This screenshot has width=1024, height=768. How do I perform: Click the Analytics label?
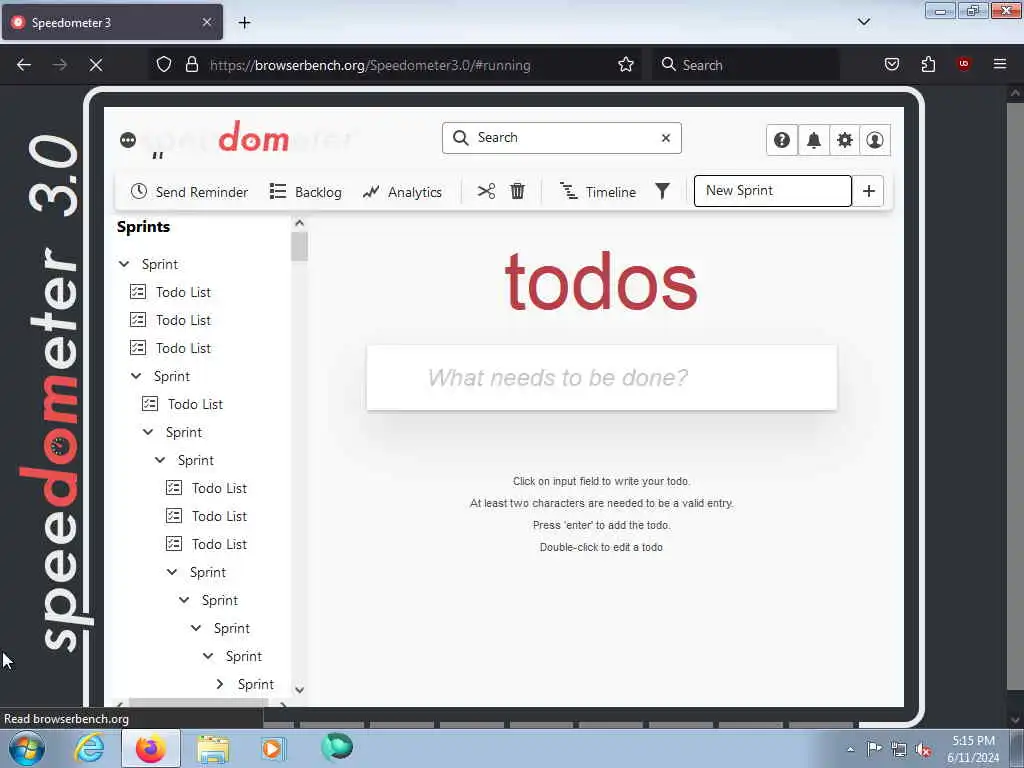tap(415, 192)
